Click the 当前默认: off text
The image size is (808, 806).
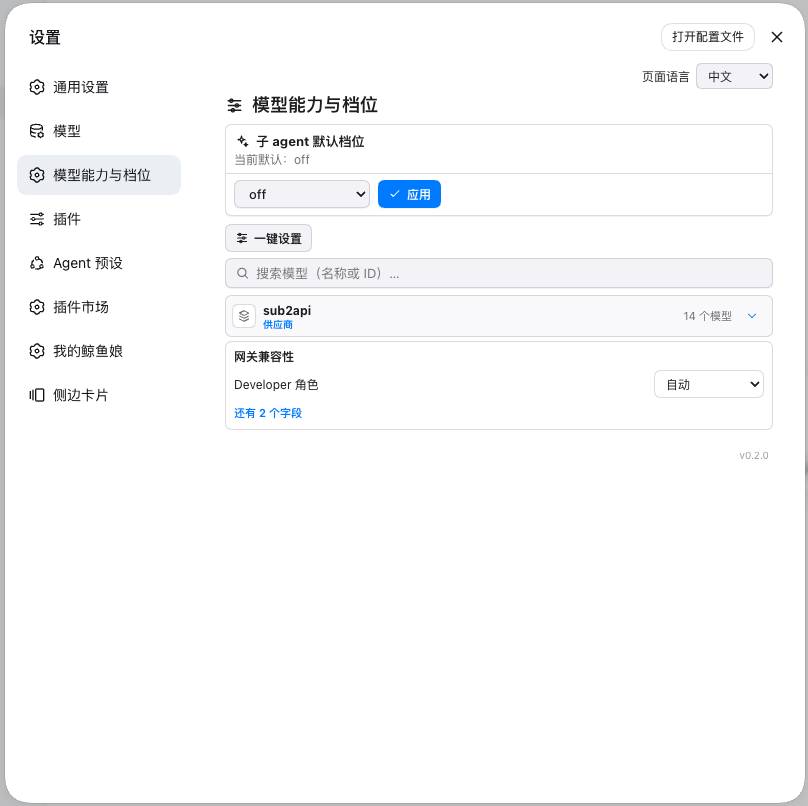[272, 160]
